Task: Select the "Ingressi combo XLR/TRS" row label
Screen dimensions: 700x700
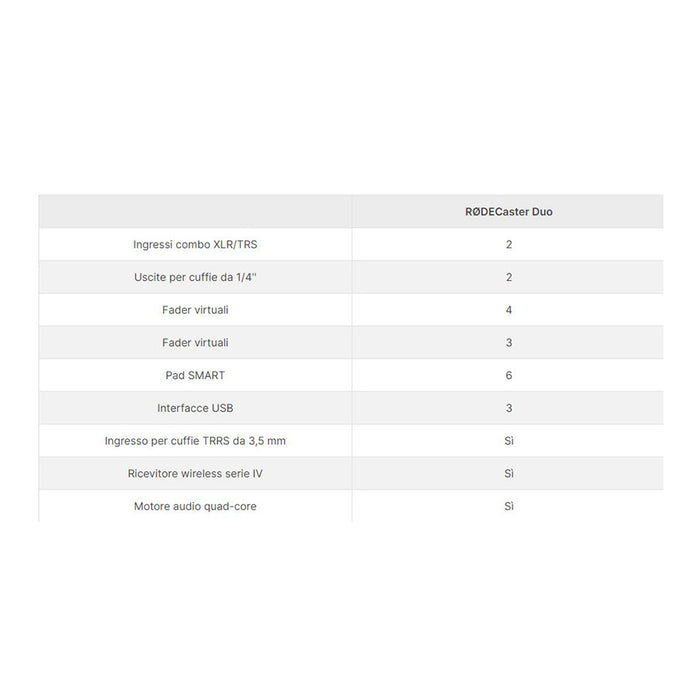Action: click(195, 244)
